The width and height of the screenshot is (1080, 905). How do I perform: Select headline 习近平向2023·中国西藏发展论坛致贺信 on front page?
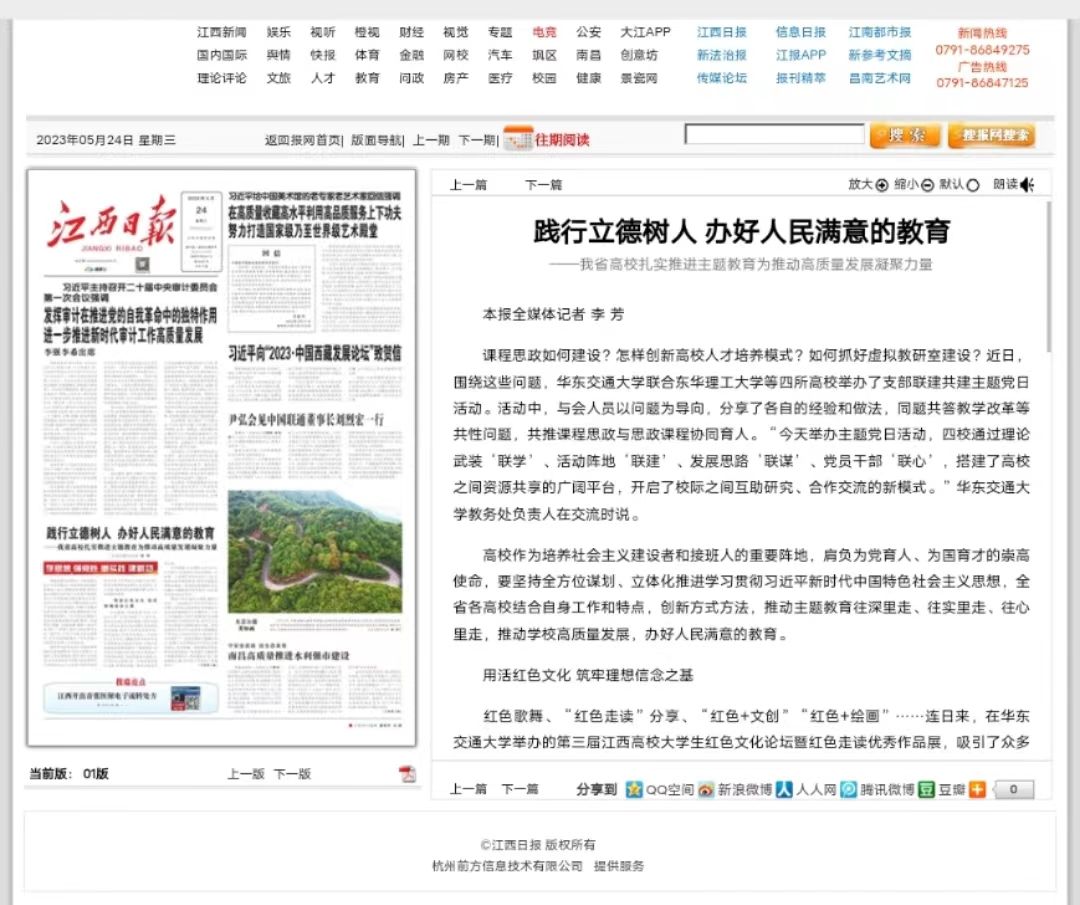coord(315,353)
